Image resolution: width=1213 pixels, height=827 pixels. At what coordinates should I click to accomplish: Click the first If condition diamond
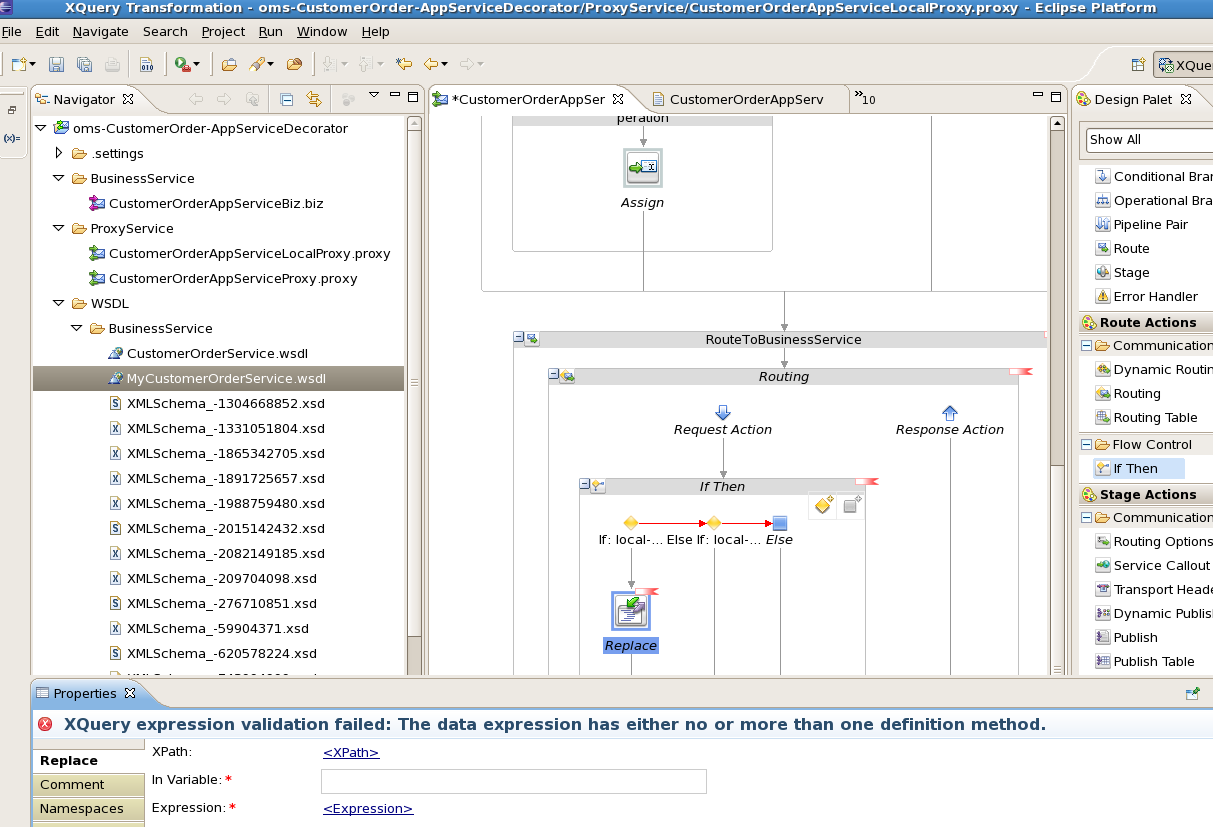point(631,523)
